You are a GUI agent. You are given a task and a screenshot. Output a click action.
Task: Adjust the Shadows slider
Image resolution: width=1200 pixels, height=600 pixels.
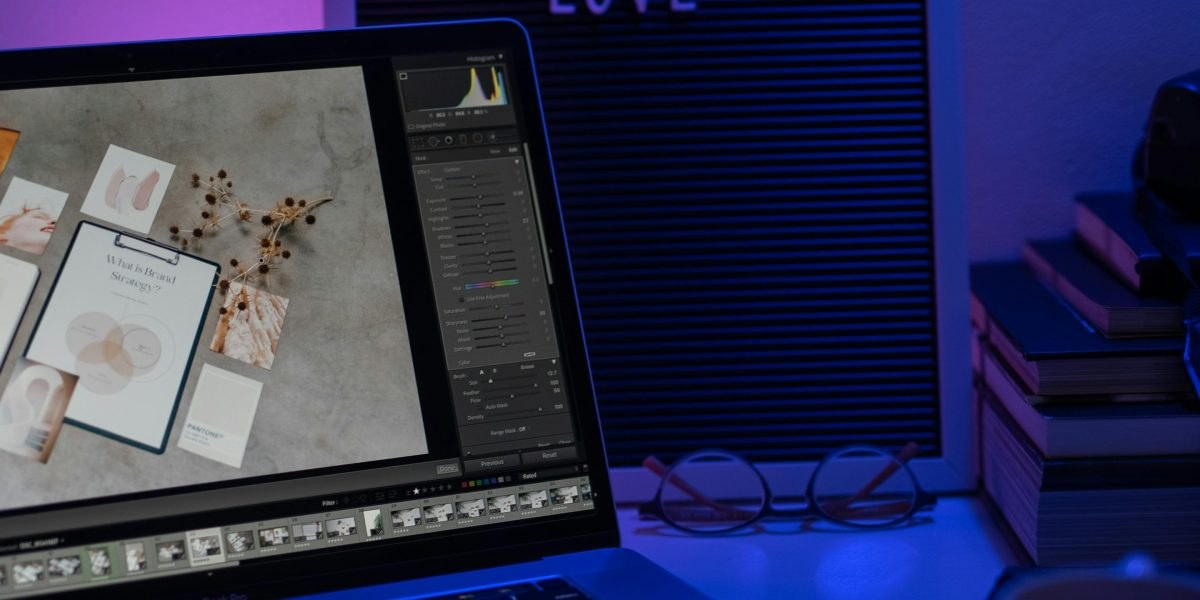tap(483, 224)
